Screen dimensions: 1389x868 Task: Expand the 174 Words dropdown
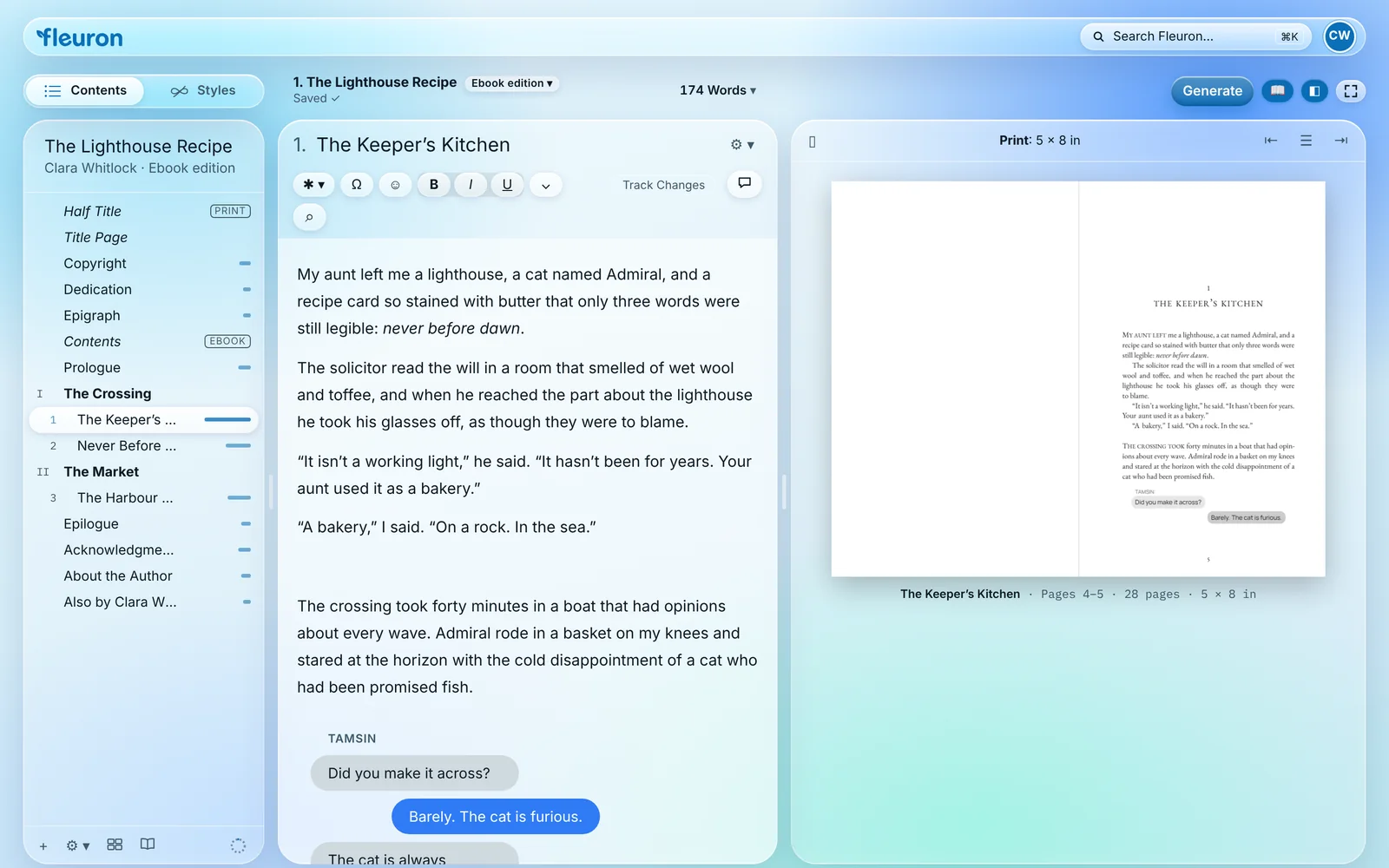718,90
